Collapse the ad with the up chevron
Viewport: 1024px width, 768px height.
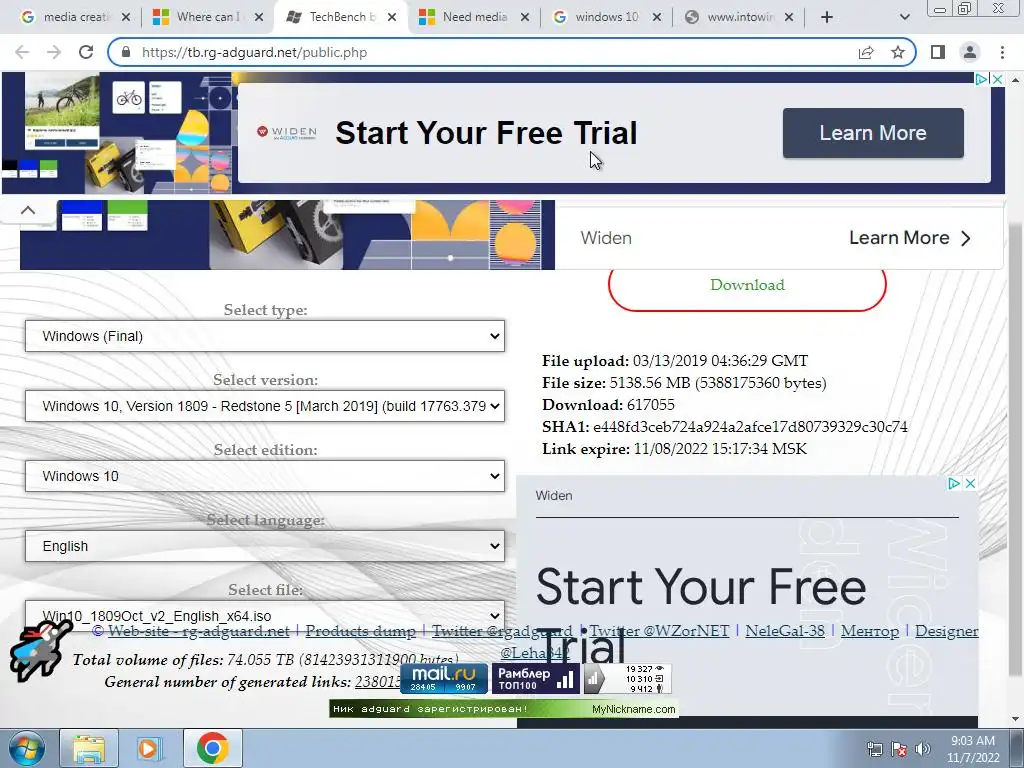27,210
